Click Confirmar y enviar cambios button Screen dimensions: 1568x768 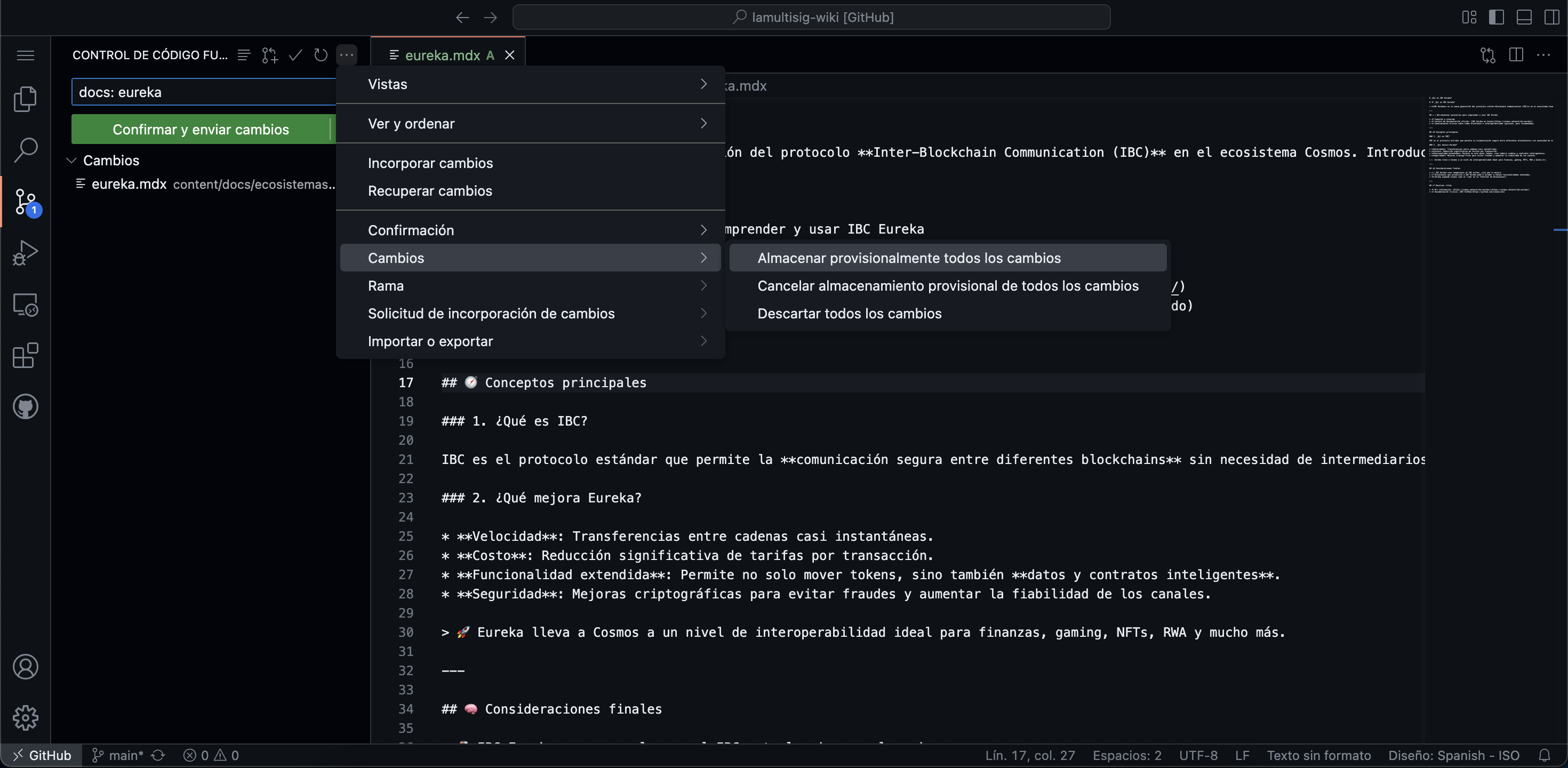point(200,129)
